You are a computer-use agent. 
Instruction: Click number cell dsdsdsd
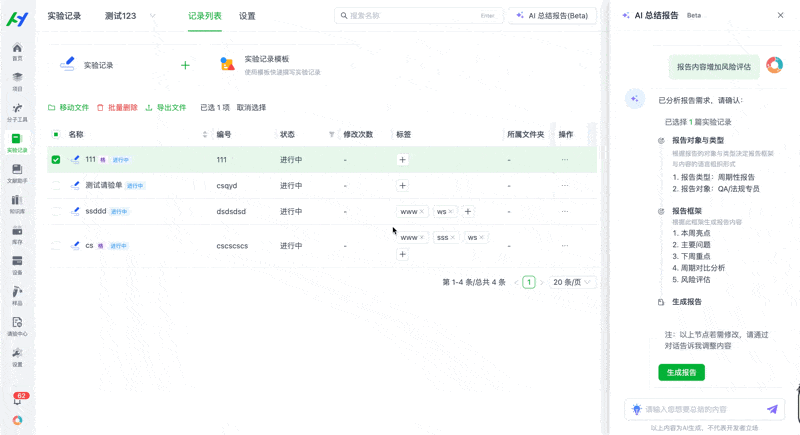click(231, 211)
